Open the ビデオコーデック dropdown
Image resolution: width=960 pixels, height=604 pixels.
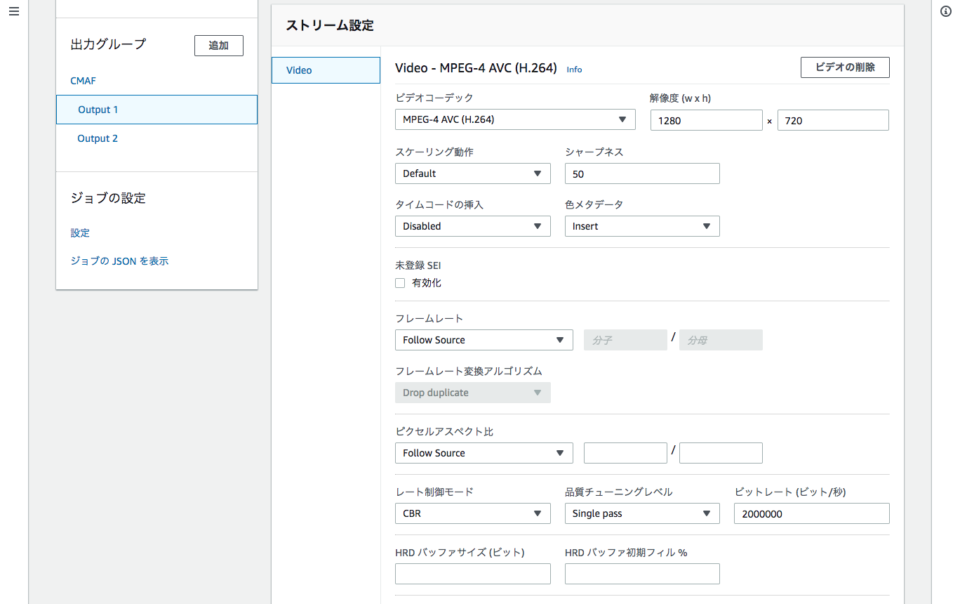[514, 119]
